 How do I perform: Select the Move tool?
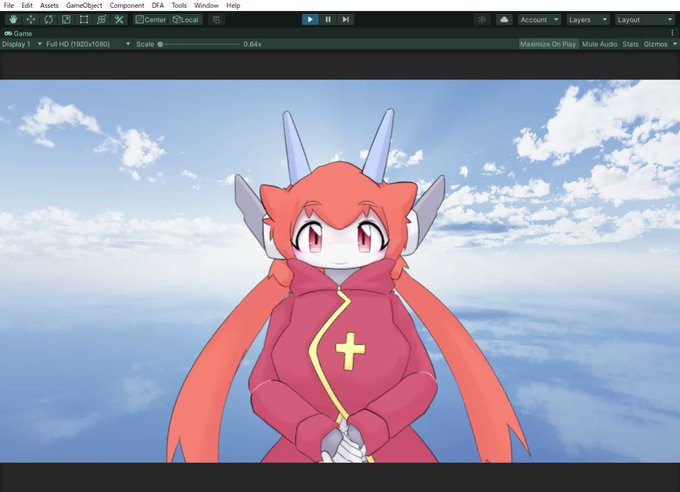point(30,20)
